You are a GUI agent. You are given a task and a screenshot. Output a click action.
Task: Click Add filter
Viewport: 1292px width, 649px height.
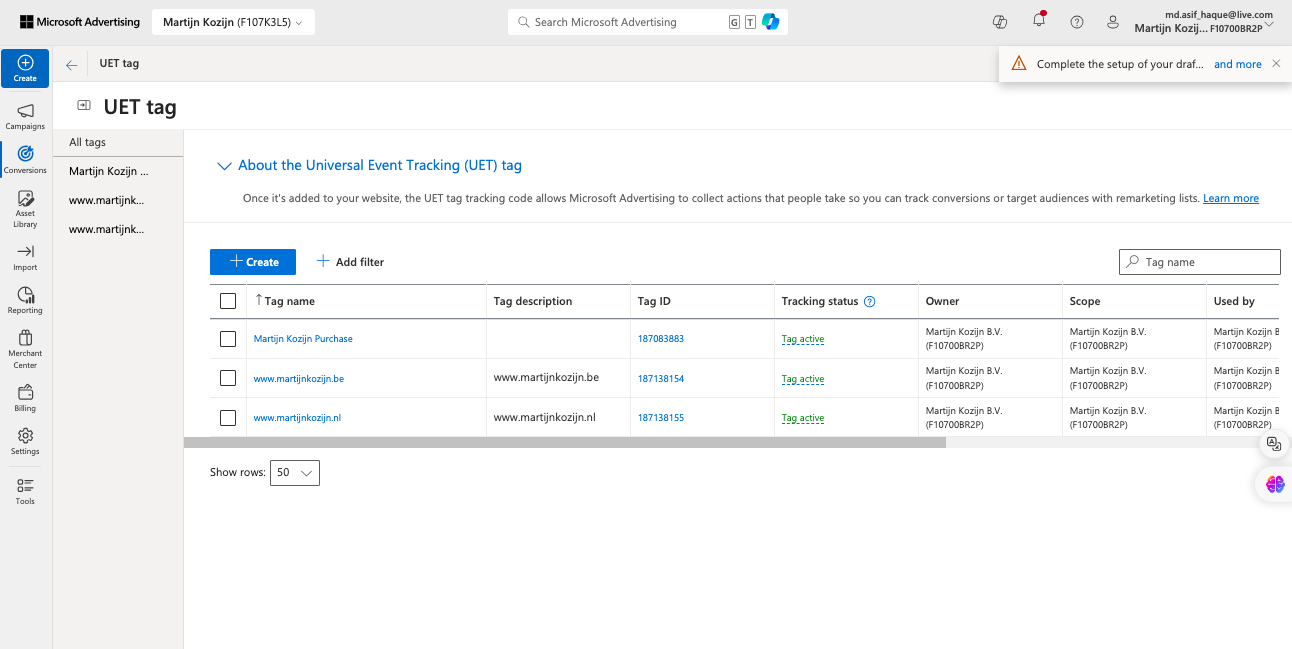(350, 262)
